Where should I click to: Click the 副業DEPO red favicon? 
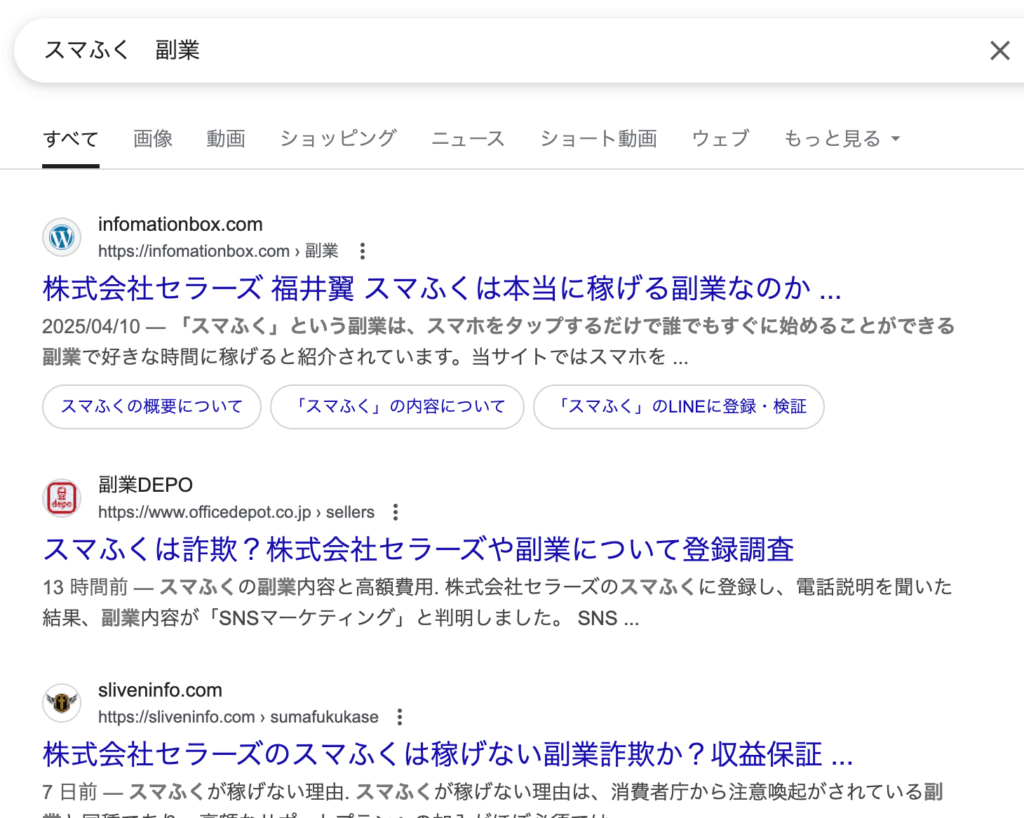point(62,498)
